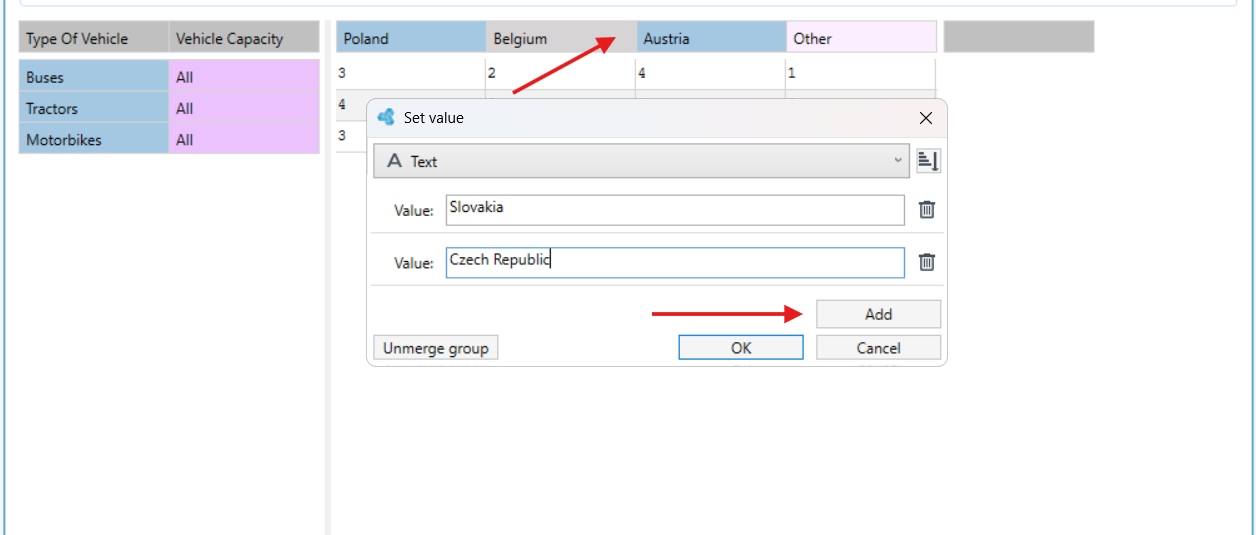Click the Vehicle Capacity header
Image resolution: width=1256 pixels, height=535 pixels.
coord(244,39)
